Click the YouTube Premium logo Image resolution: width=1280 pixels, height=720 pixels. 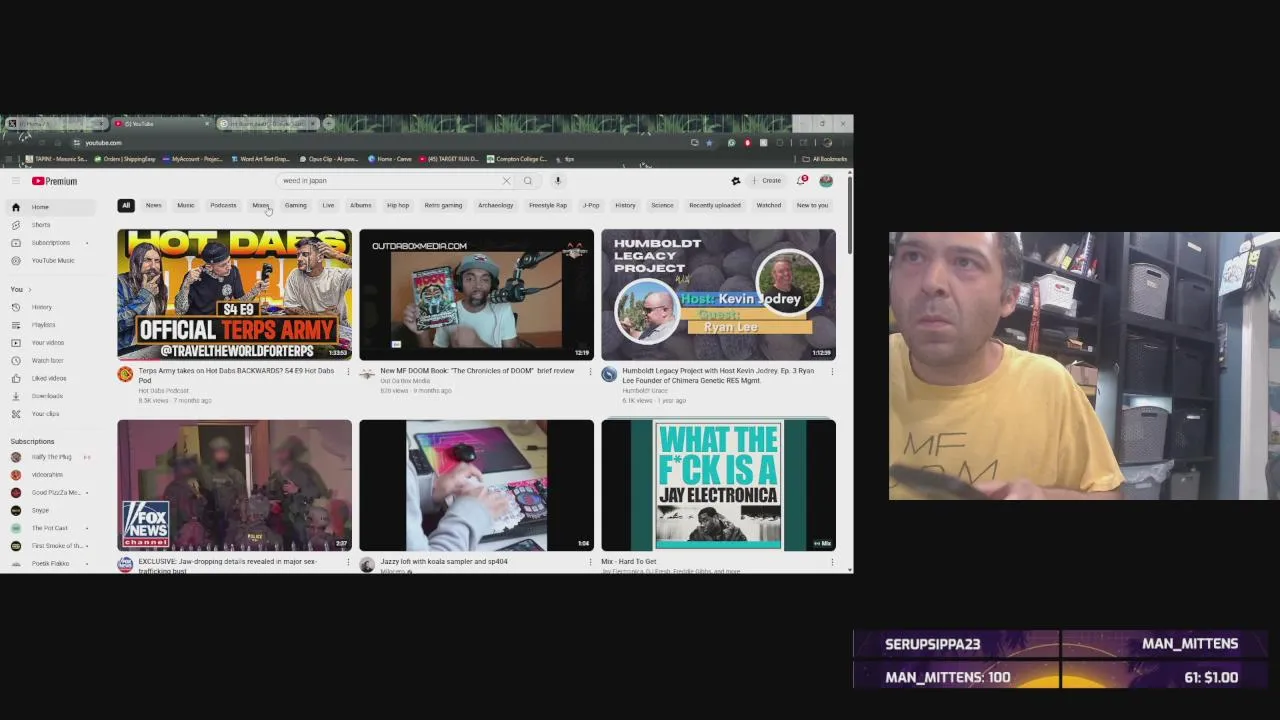point(54,181)
